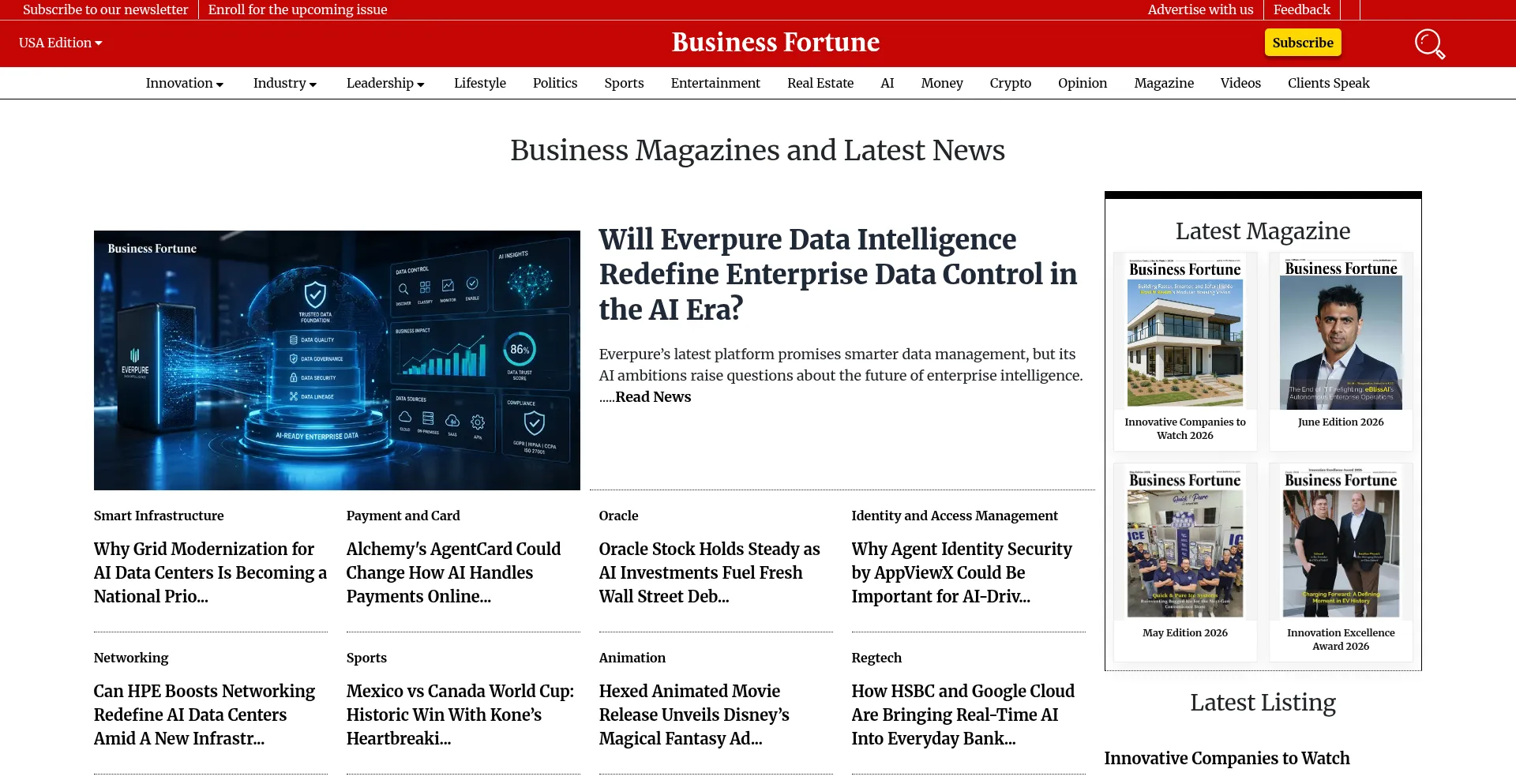Click the Oracle category label
Screen dimensions: 1516x784
[x=618, y=516]
